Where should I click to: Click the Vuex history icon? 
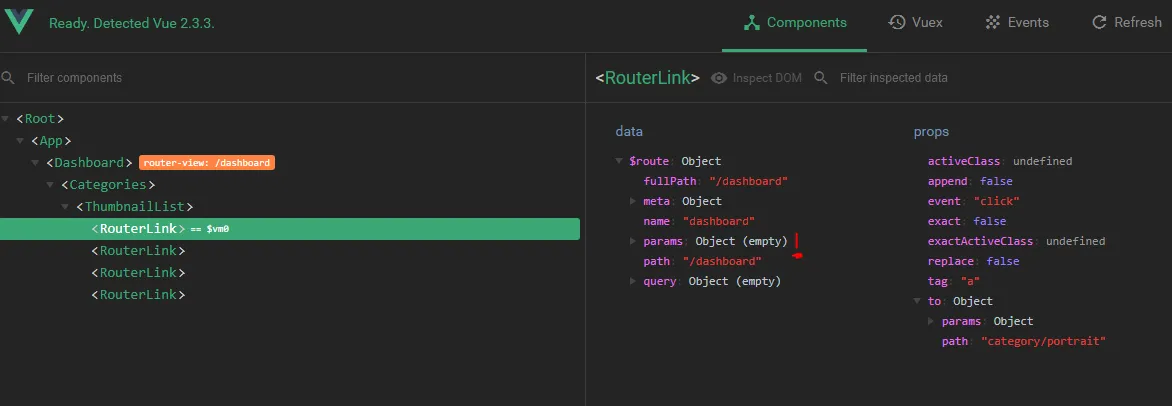pyautogui.click(x=897, y=22)
